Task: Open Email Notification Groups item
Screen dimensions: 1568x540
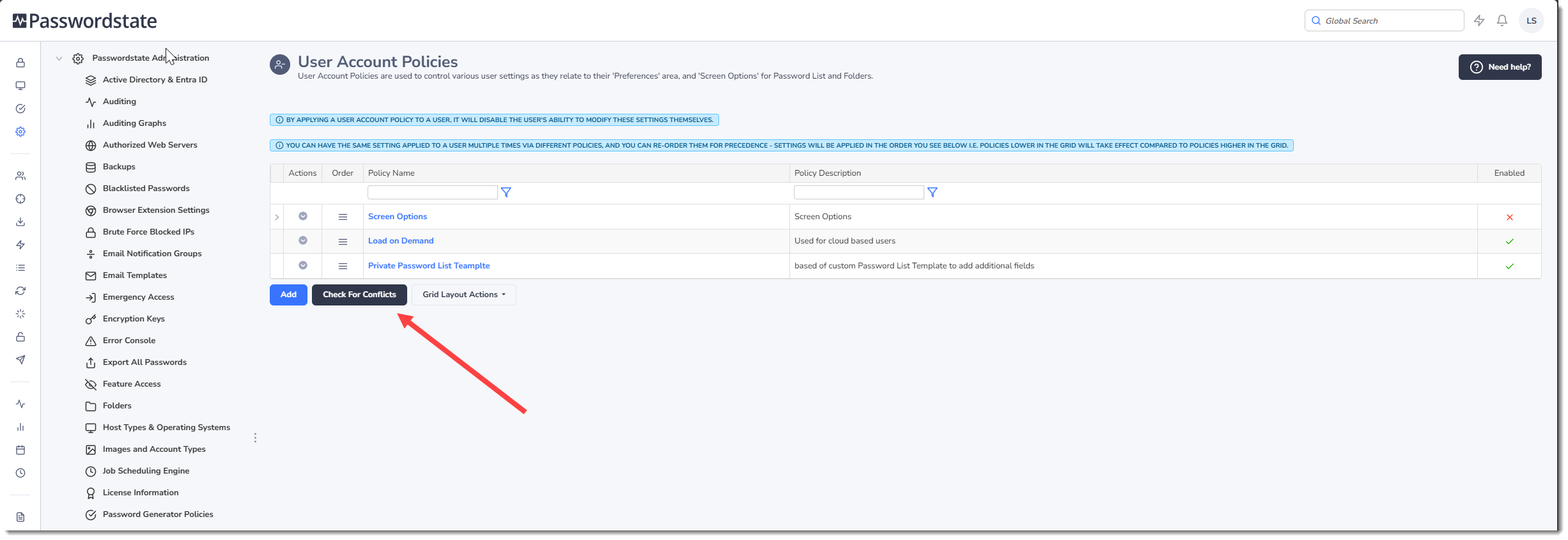Action: click(x=152, y=254)
